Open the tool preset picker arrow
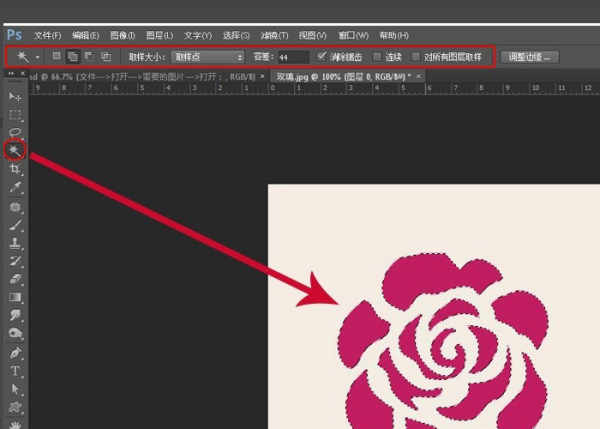The height and width of the screenshot is (429, 600). coord(38,57)
